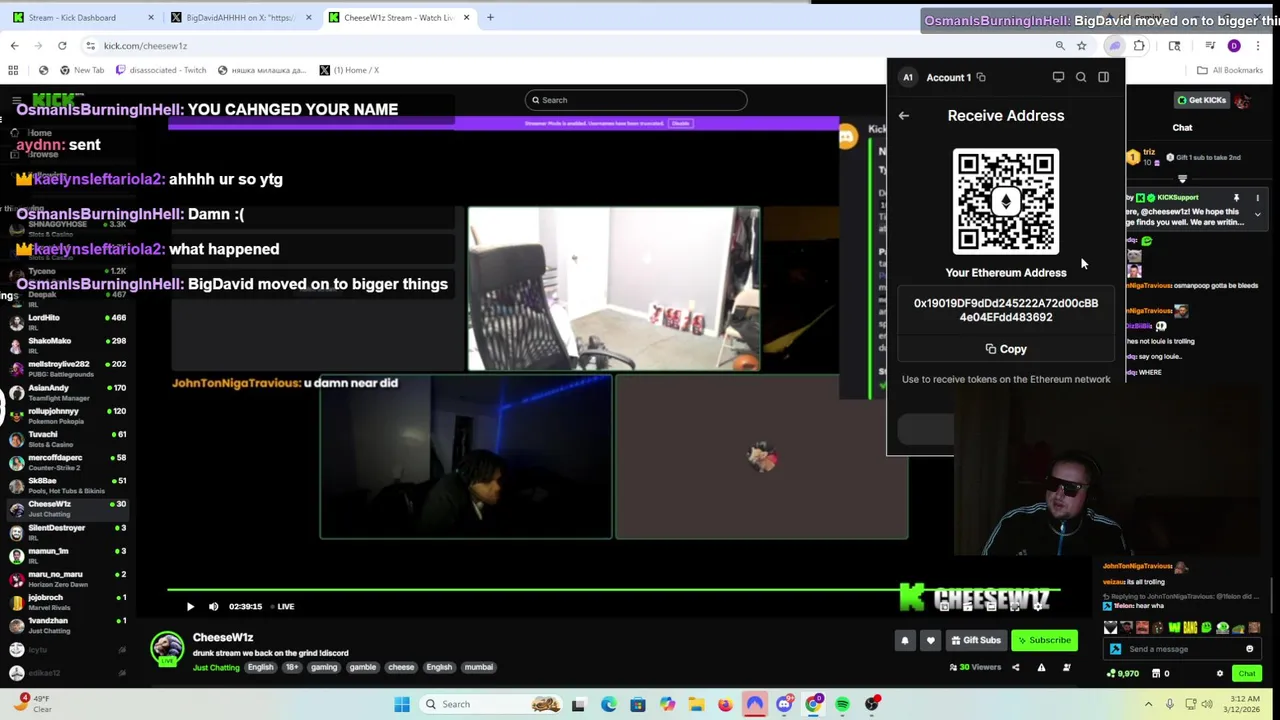Open wallet monitor view icon
Image resolution: width=1280 pixels, height=720 pixels.
tap(1058, 77)
